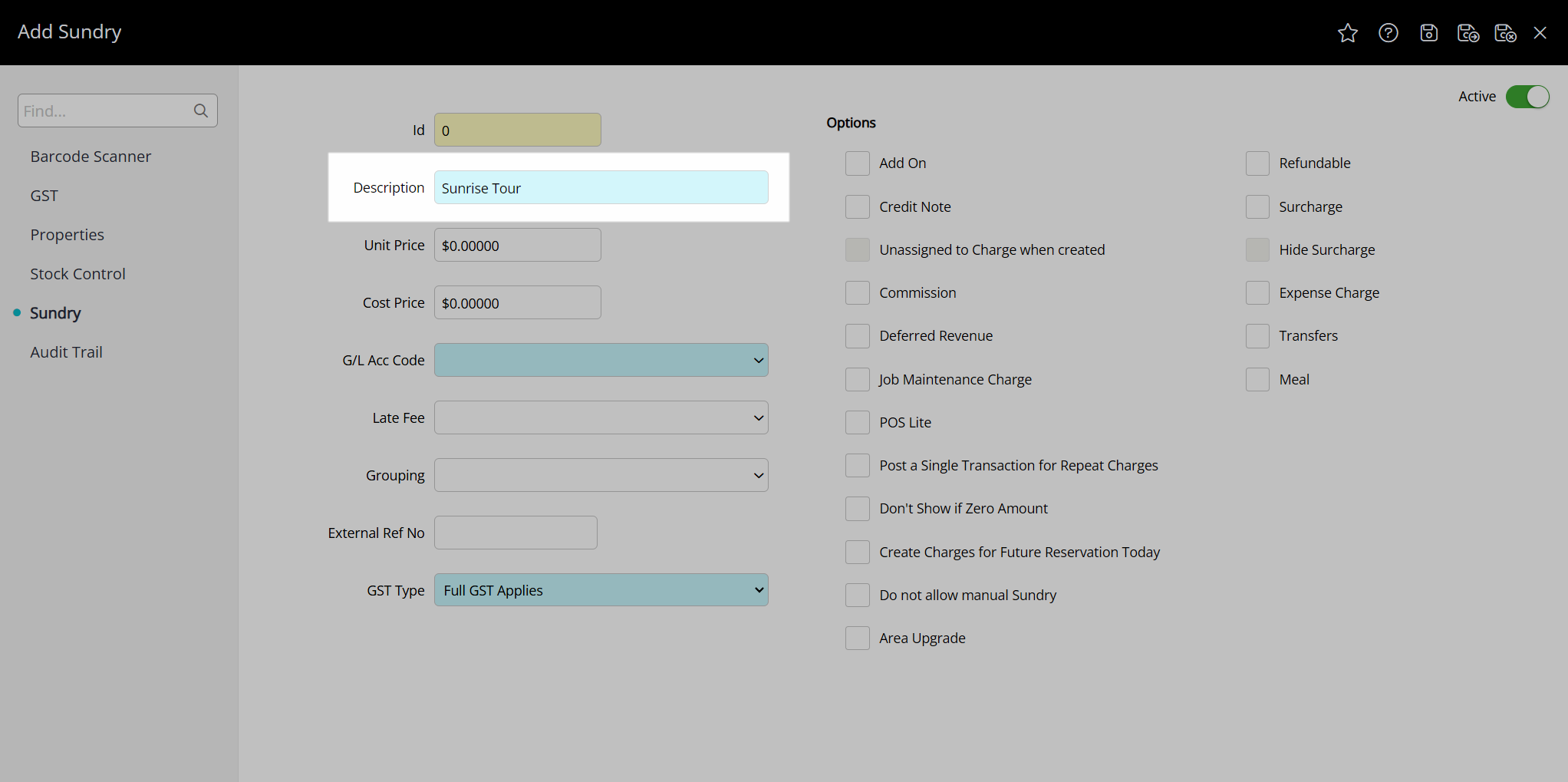
Task: Enable Don't Show if Zero Amount
Action: coord(858,508)
